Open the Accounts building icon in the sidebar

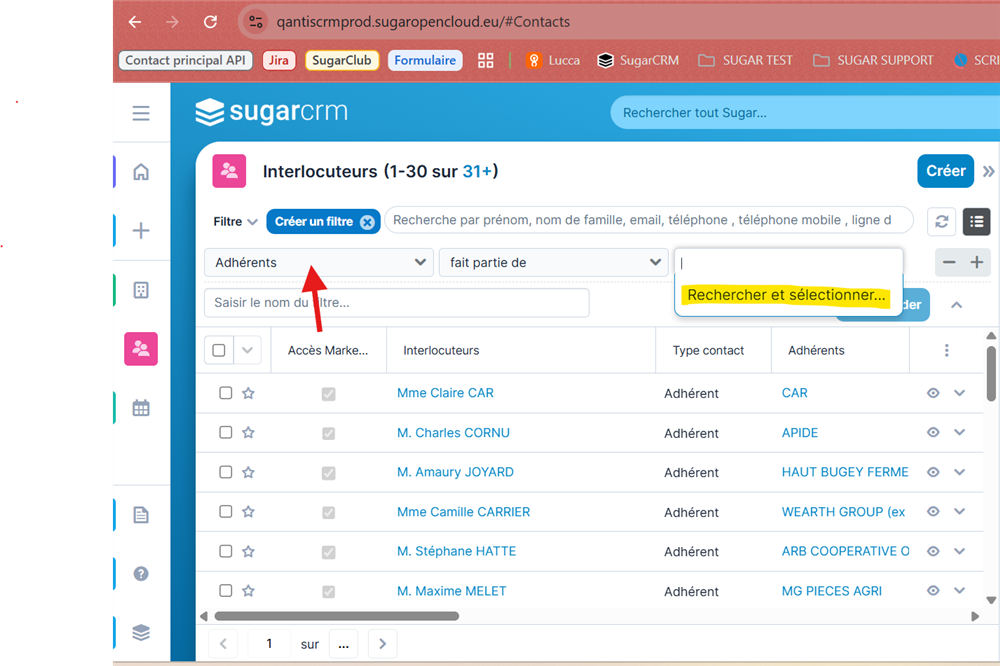pyautogui.click(x=141, y=290)
